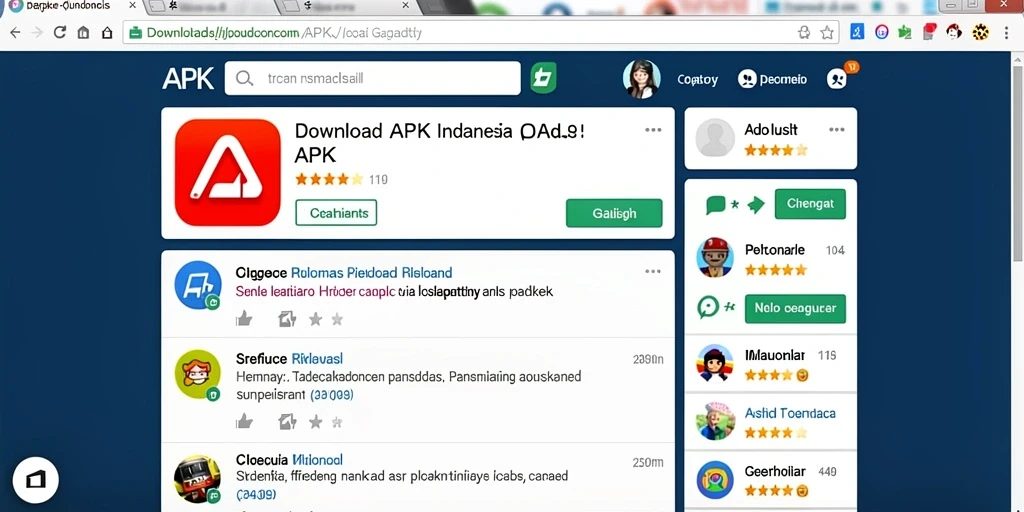
Task: Click the green chat circle icon beside Nelo ceaguer
Action: [x=708, y=307]
